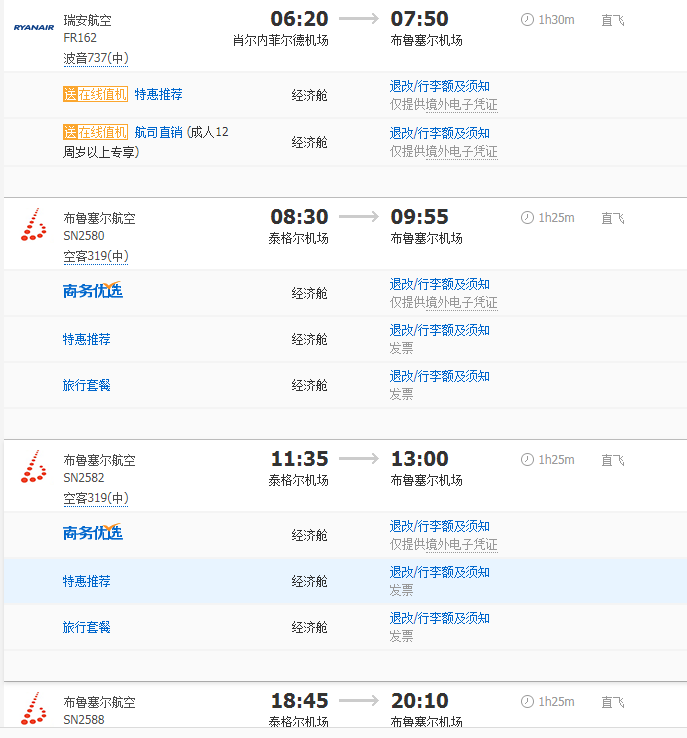Click the duration clock icon for the 18:45 flight
This screenshot has height=738, width=687.
527,701
